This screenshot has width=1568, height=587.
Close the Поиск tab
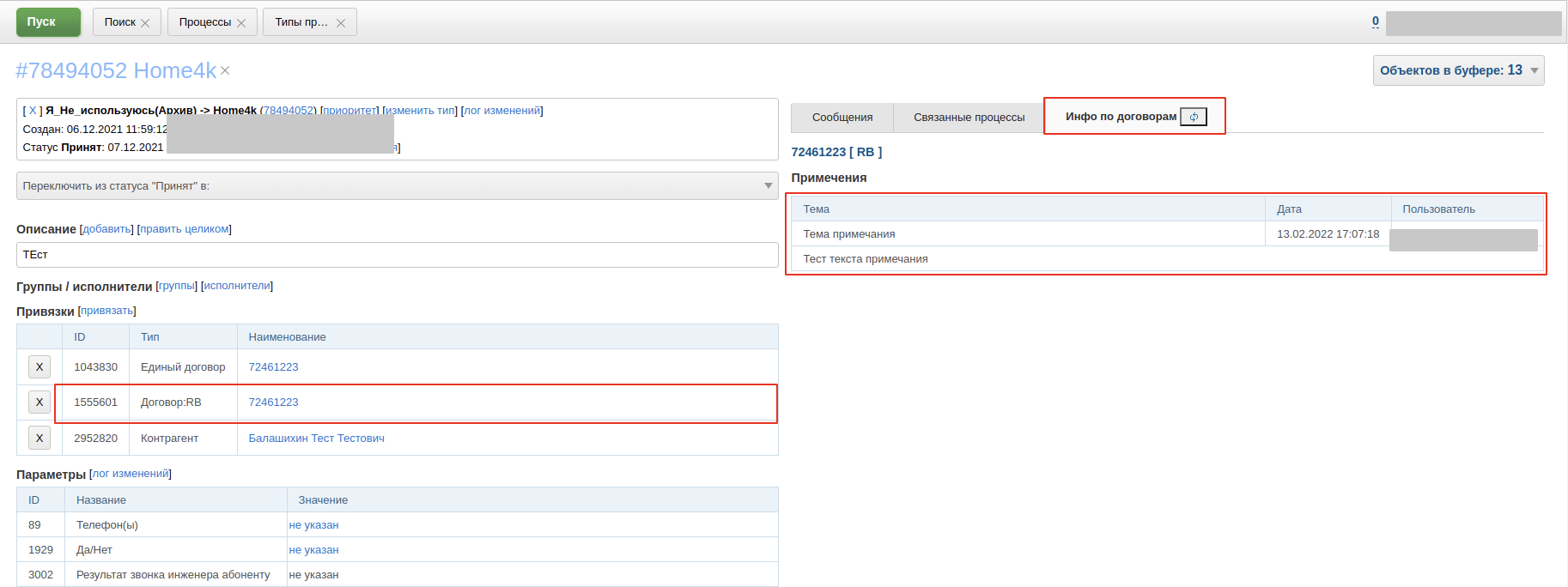point(145,23)
